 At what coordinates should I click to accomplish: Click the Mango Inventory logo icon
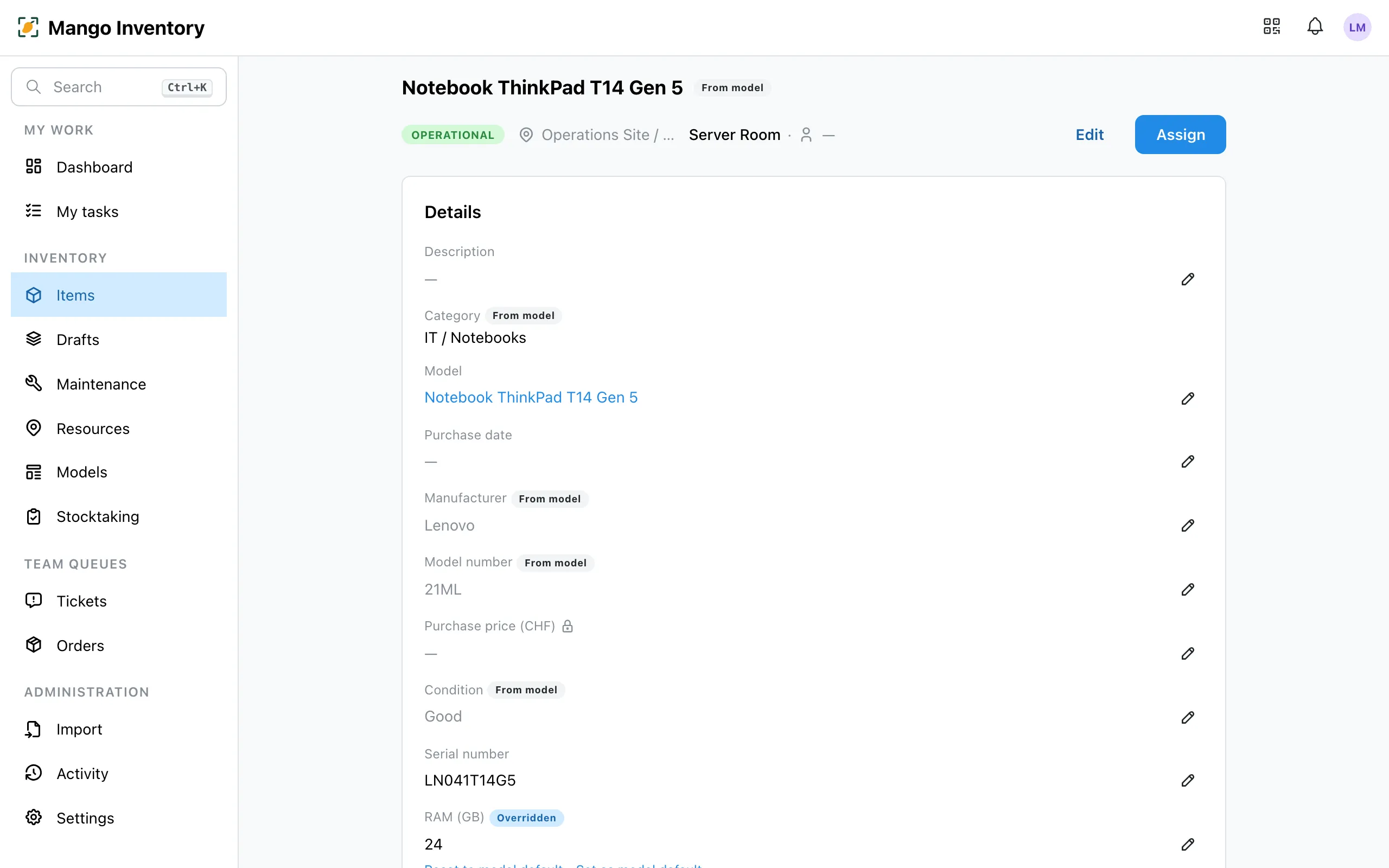point(28,27)
